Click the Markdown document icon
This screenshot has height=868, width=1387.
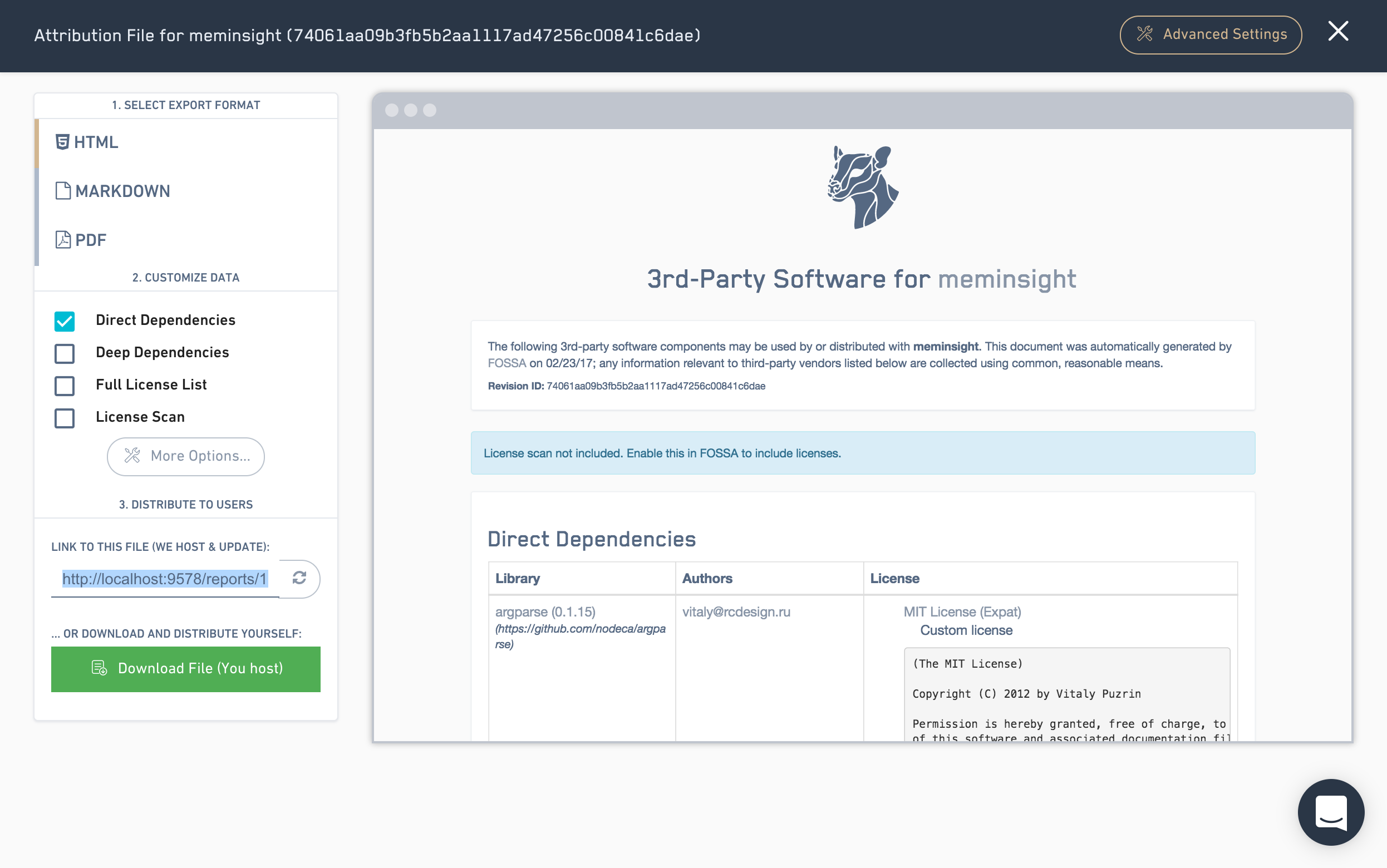62,191
